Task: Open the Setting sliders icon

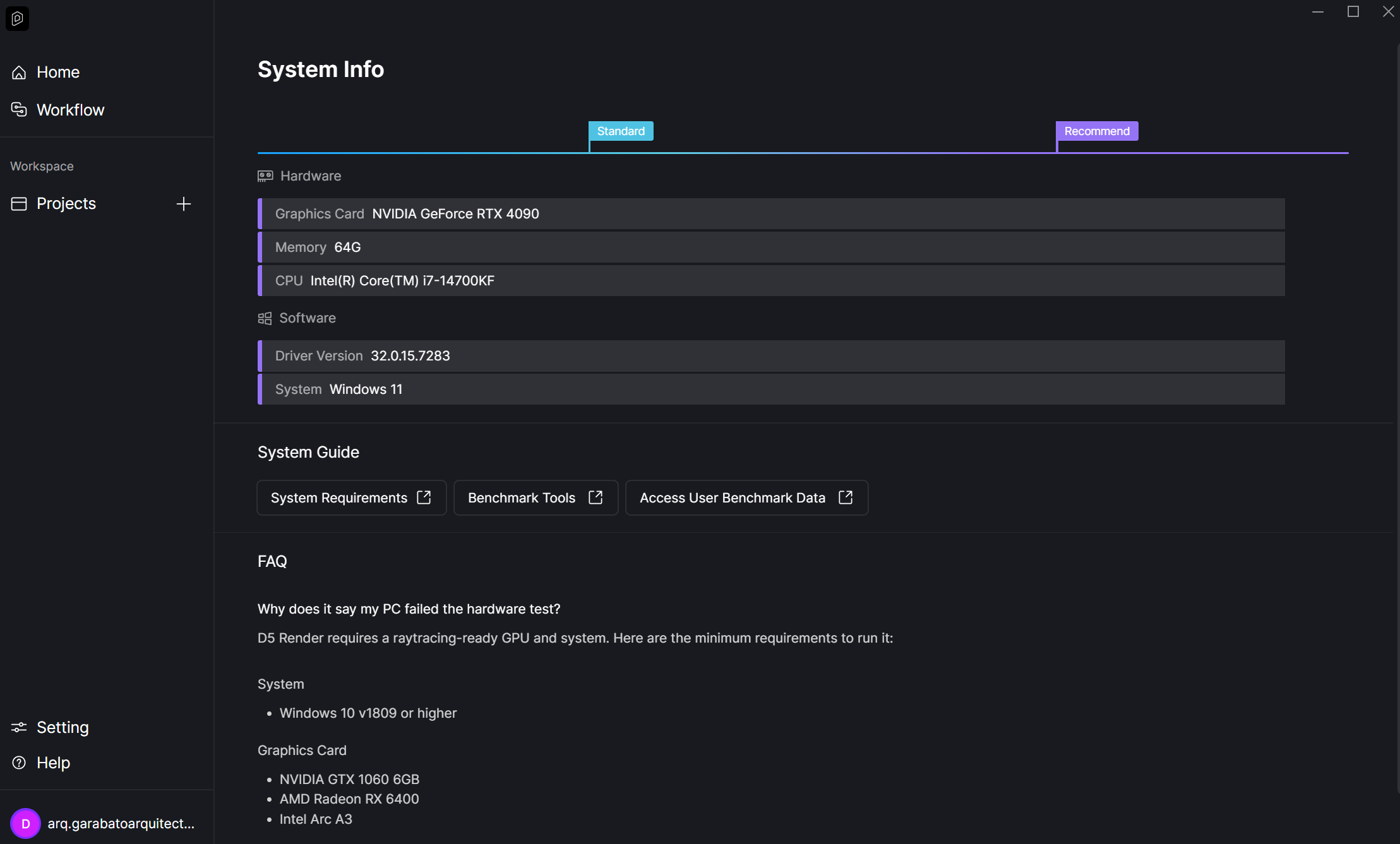Action: point(19,727)
